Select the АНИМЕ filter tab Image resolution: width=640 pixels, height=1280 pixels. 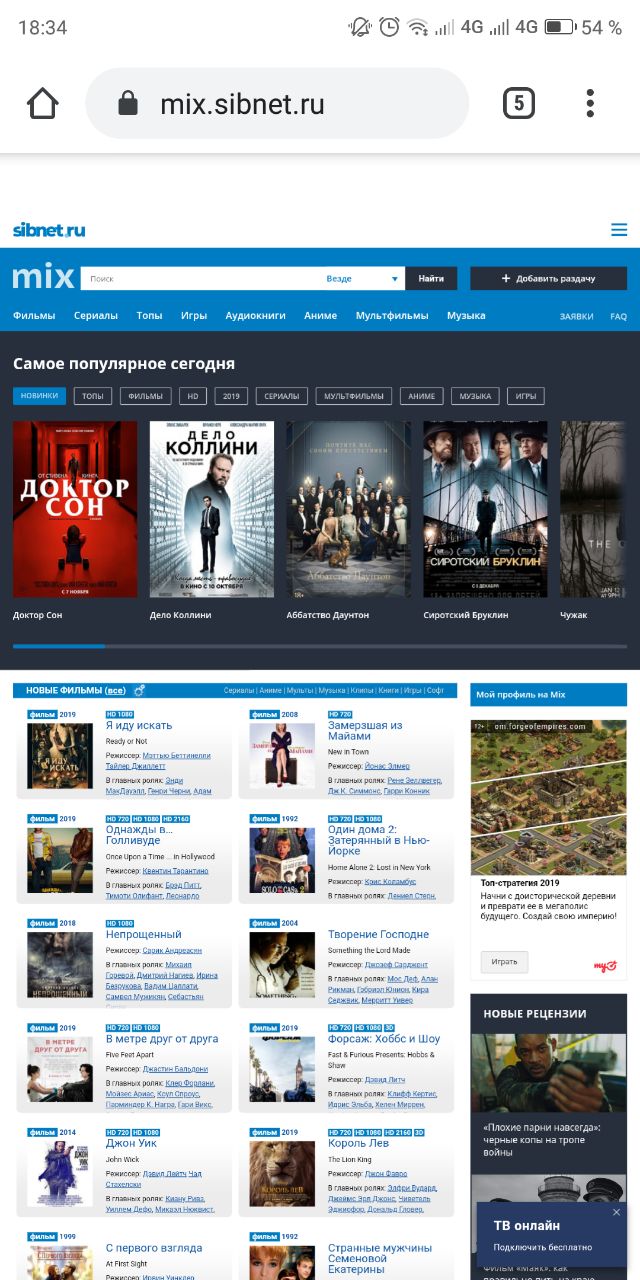[421, 396]
